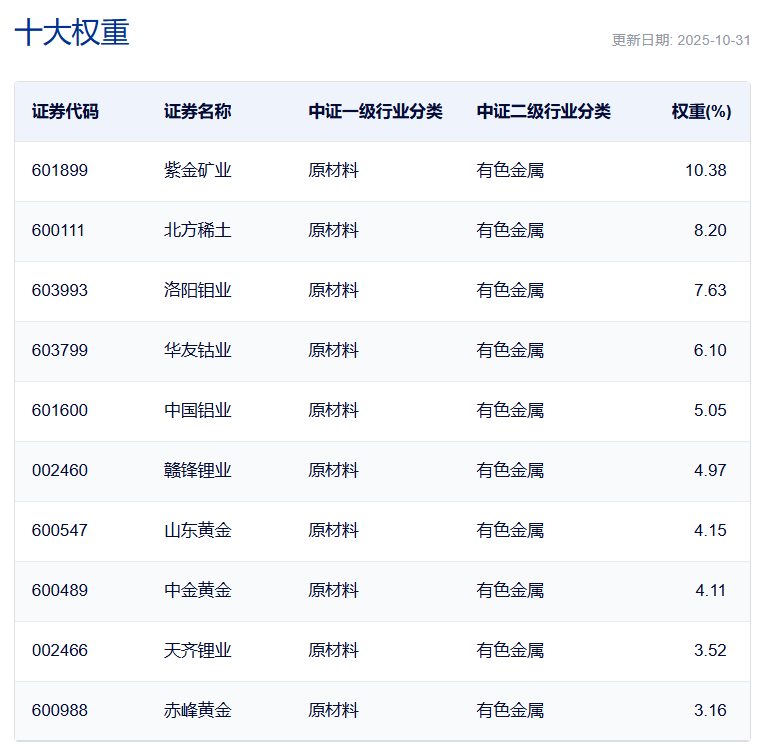The image size is (765, 747).
Task: Select security code 603993
Action: point(60,290)
